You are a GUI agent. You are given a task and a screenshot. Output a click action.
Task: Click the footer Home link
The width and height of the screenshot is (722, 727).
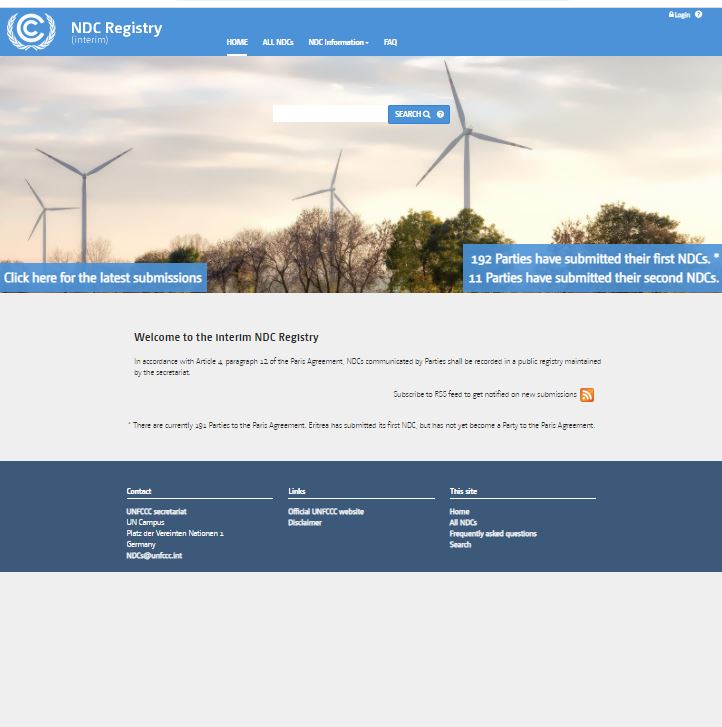point(460,511)
